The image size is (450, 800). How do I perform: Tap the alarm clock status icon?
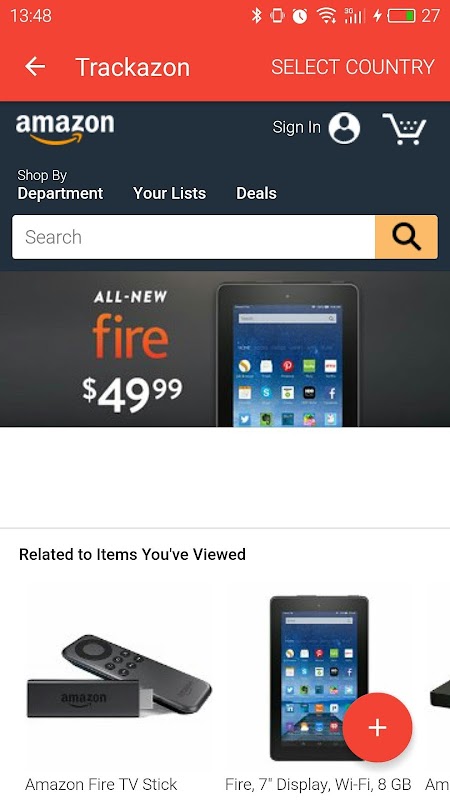[299, 16]
